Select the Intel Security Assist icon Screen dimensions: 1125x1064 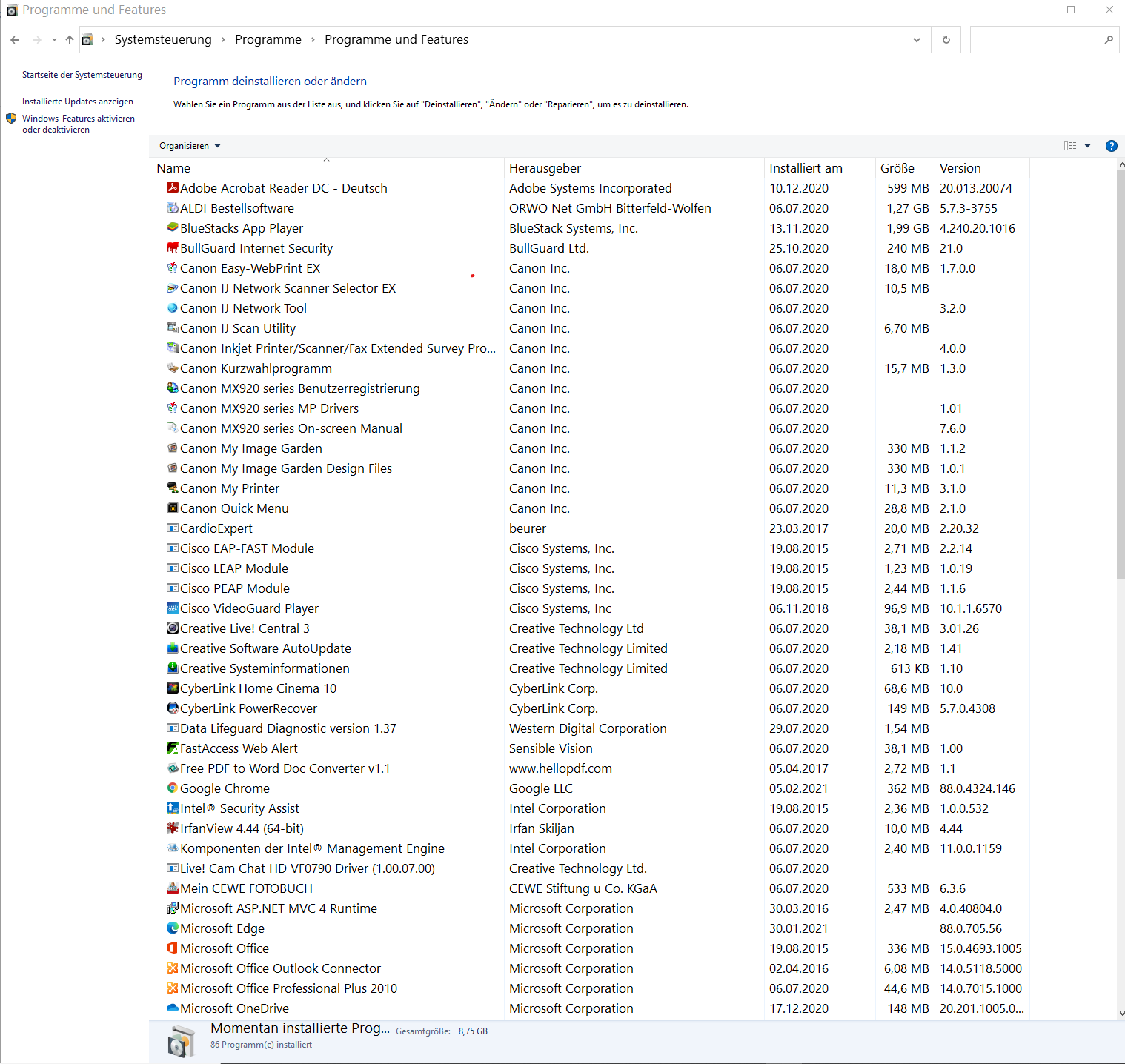point(173,808)
